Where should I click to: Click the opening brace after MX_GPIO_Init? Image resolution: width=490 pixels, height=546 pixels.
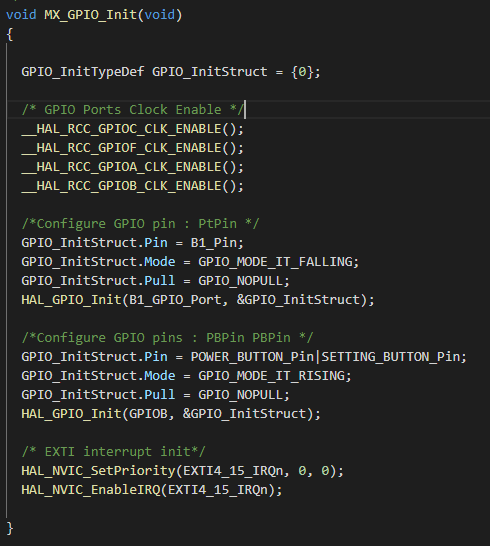[10, 34]
